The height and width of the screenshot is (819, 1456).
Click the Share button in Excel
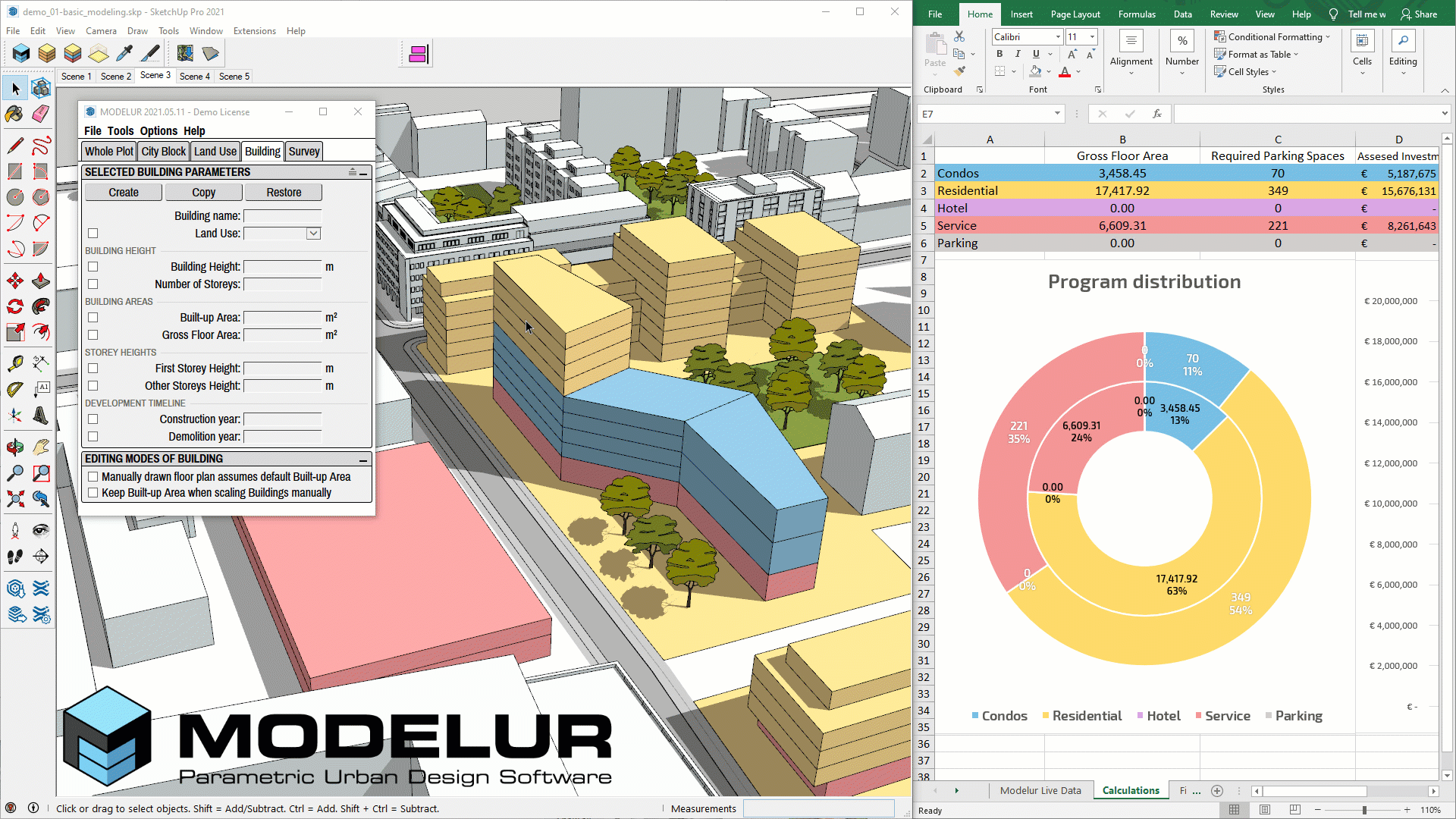1419,14
